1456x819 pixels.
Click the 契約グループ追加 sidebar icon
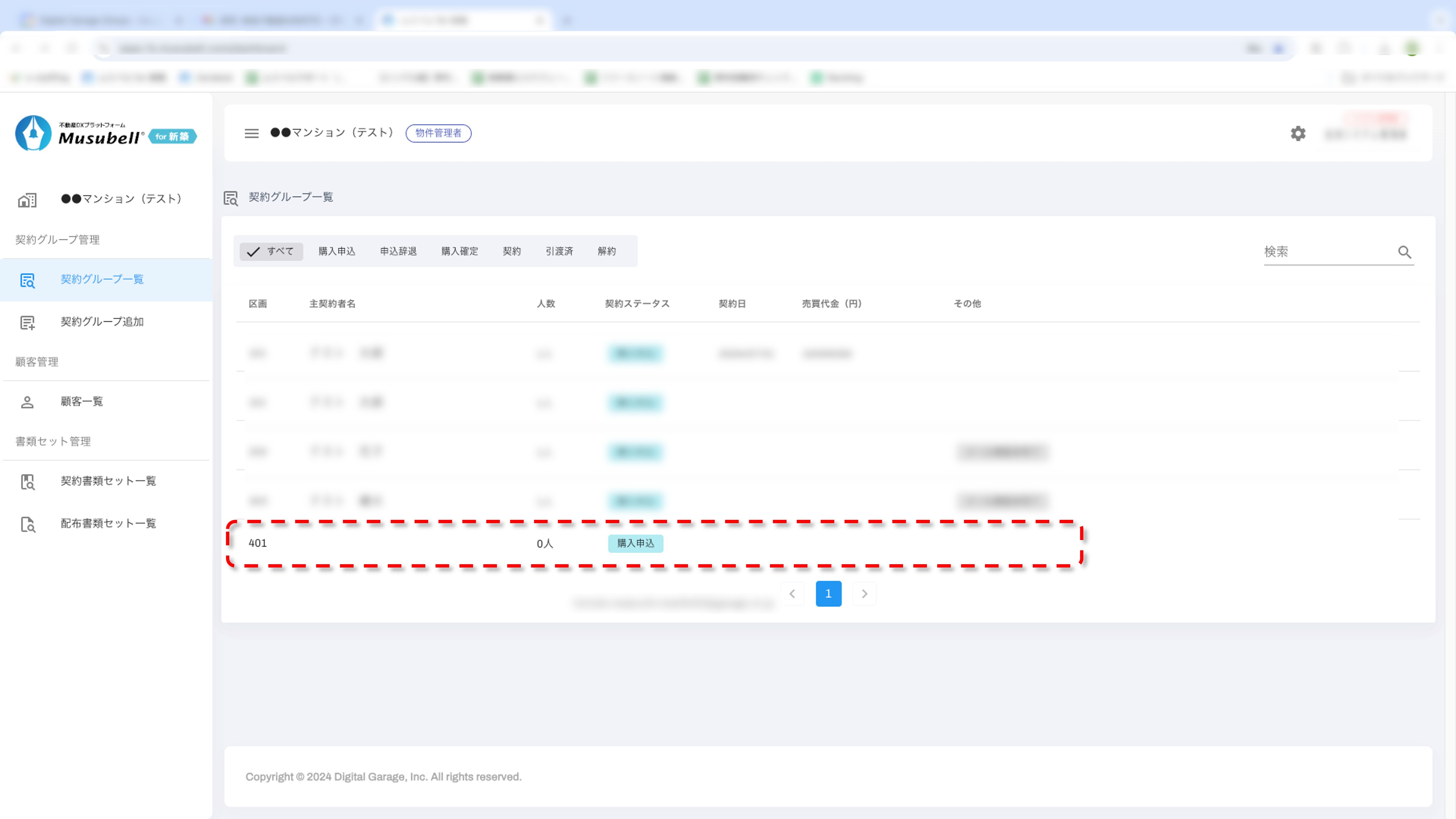[x=27, y=322]
